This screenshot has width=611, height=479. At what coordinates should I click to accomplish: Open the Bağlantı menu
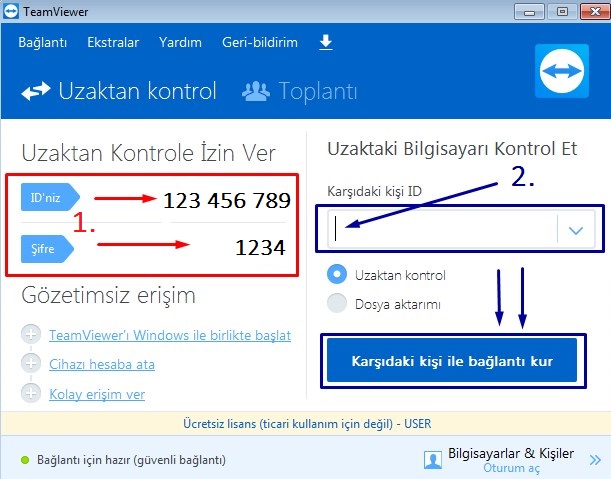coord(42,42)
